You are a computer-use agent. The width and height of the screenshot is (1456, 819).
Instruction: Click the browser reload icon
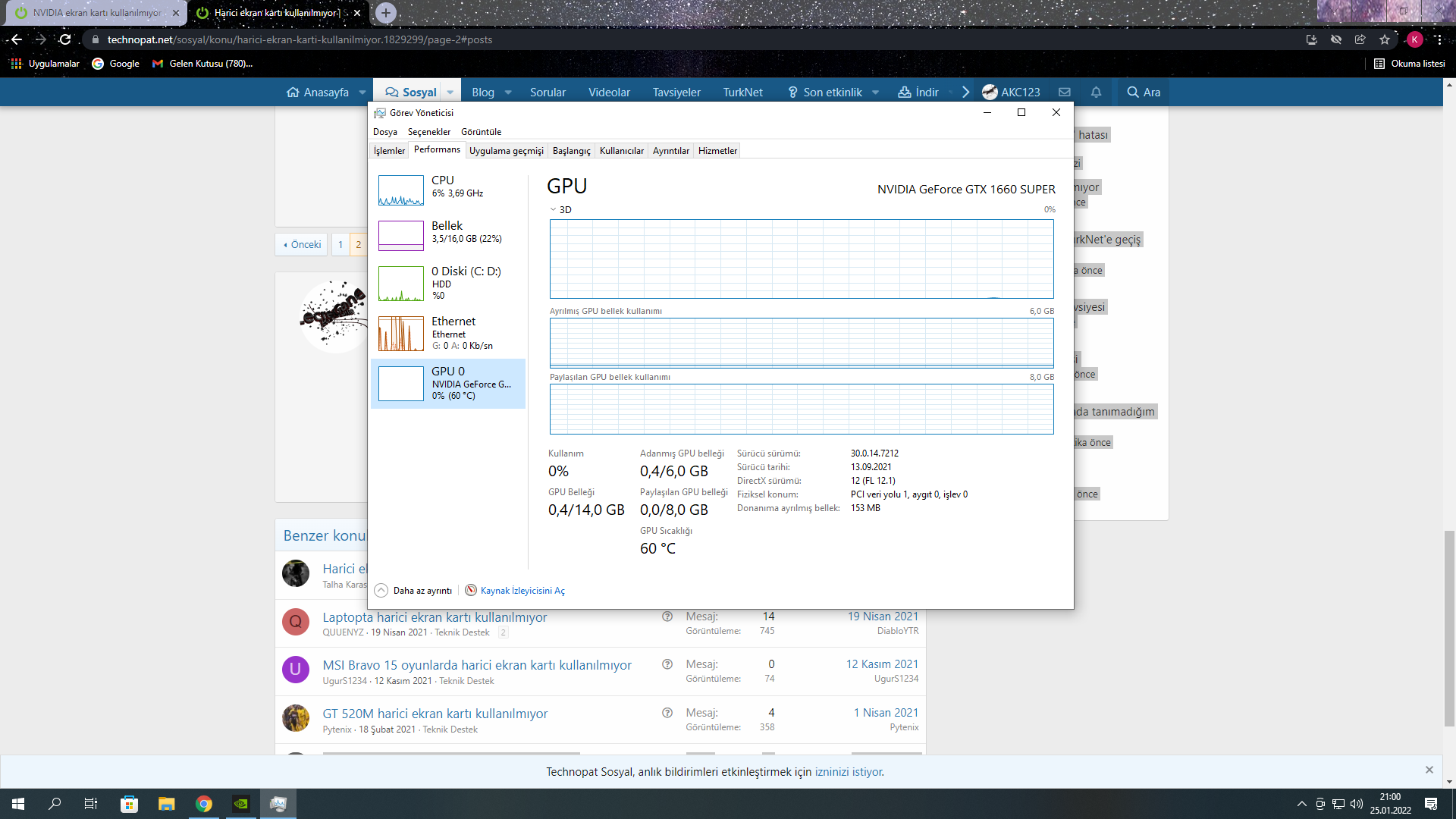(65, 39)
